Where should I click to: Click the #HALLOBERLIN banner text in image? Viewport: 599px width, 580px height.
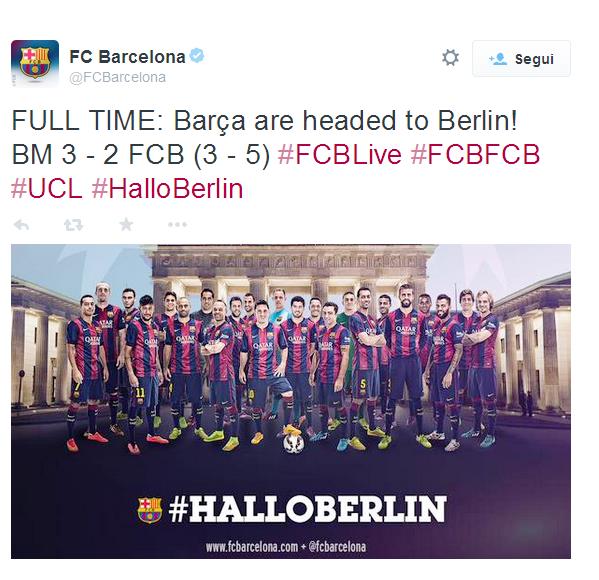click(x=307, y=510)
